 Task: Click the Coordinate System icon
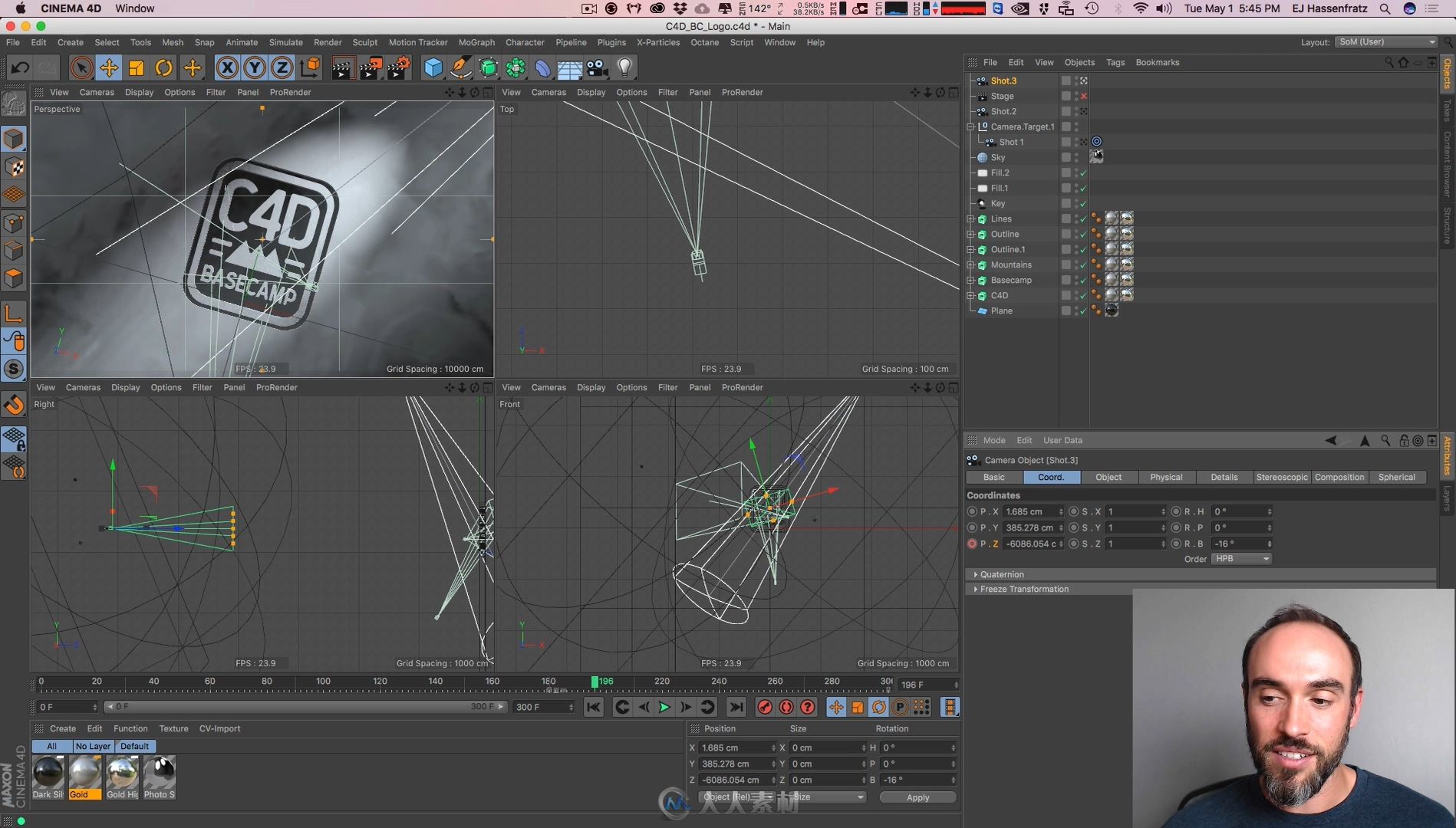coord(310,67)
